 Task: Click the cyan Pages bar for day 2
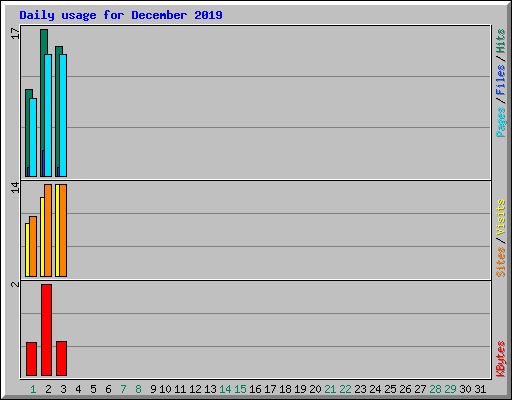[x=48, y=115]
